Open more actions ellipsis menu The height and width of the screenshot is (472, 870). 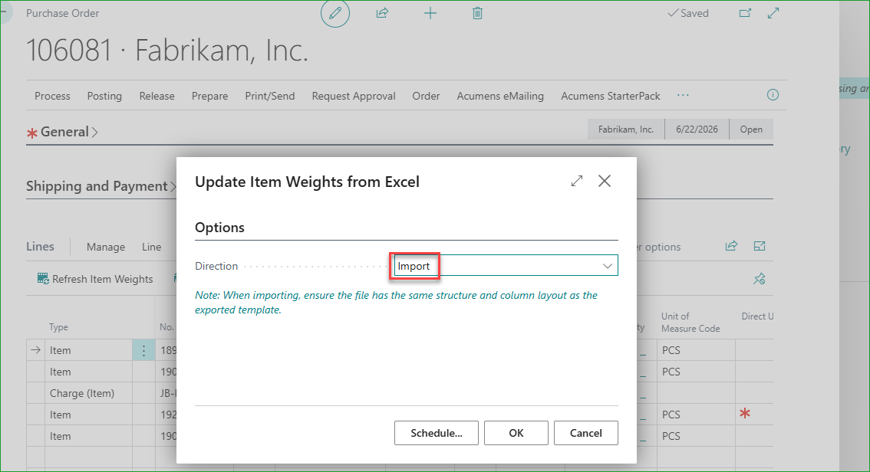682,95
